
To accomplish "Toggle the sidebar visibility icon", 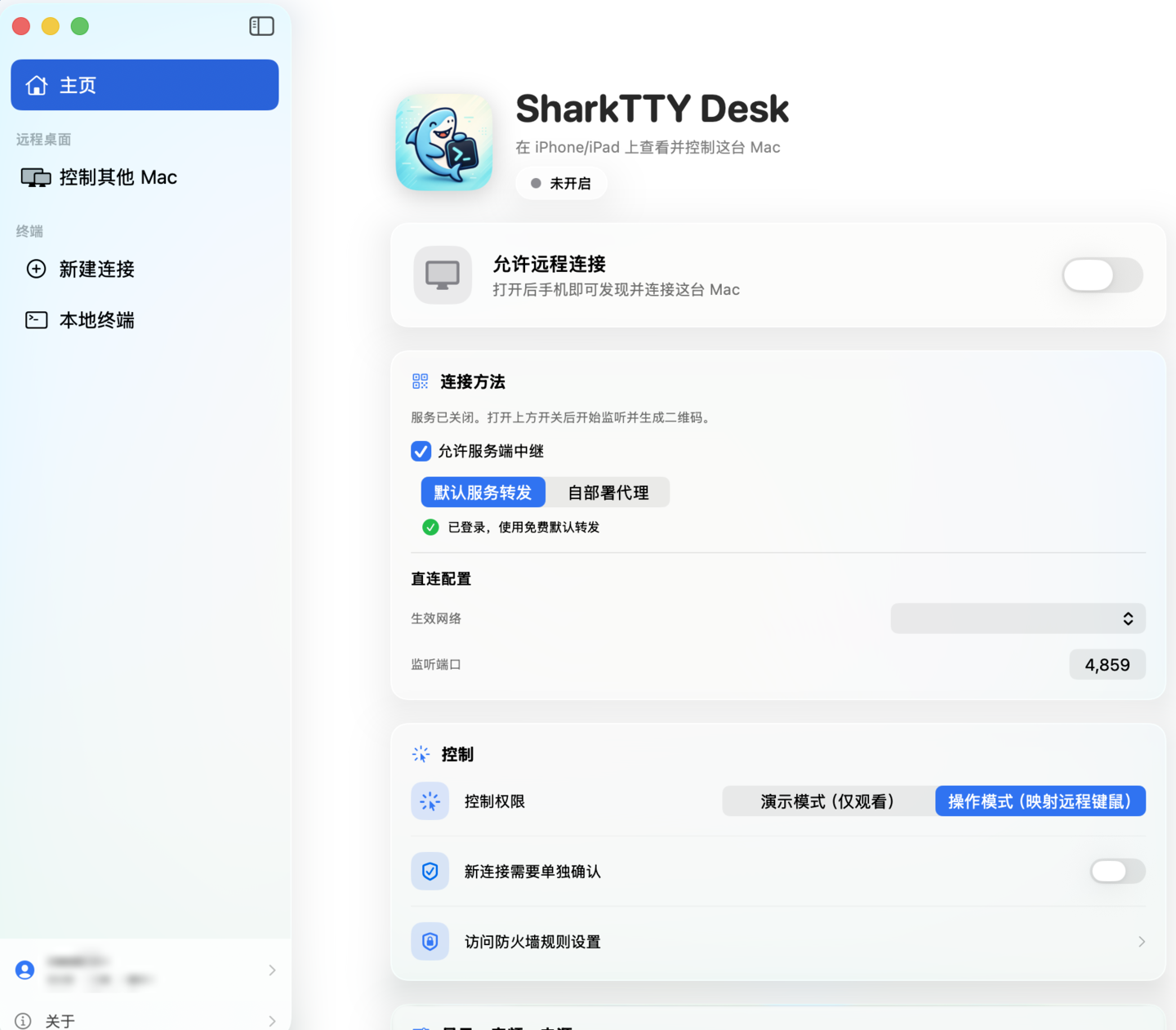I will pyautogui.click(x=261, y=26).
